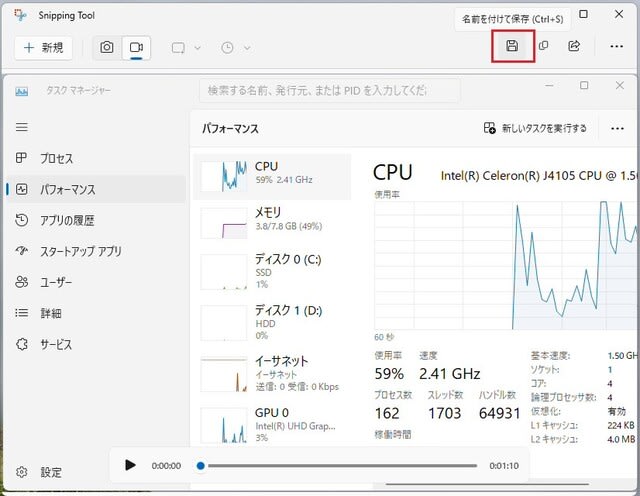Switch to video recording mode
Screen dimensions: 640x496
[136, 48]
